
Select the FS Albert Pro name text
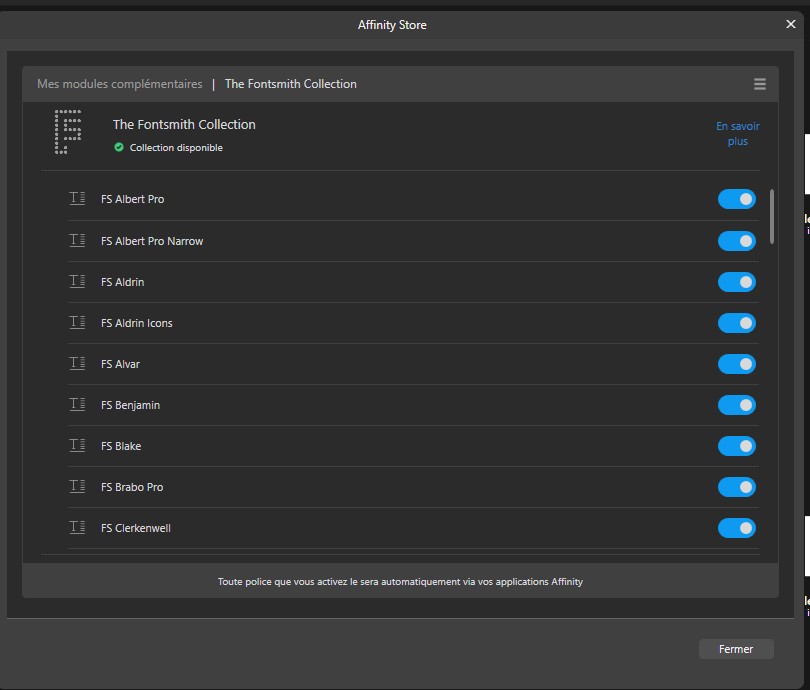[132, 199]
